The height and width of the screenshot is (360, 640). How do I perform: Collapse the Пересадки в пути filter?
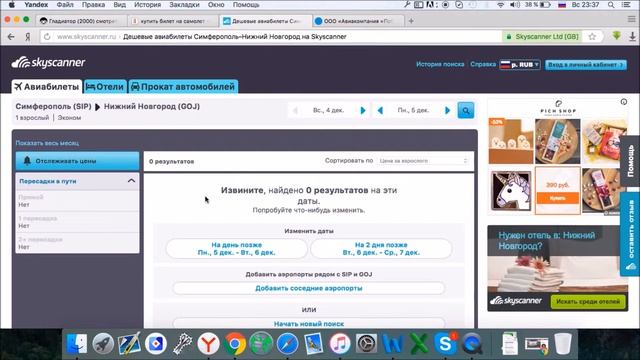pos(131,181)
